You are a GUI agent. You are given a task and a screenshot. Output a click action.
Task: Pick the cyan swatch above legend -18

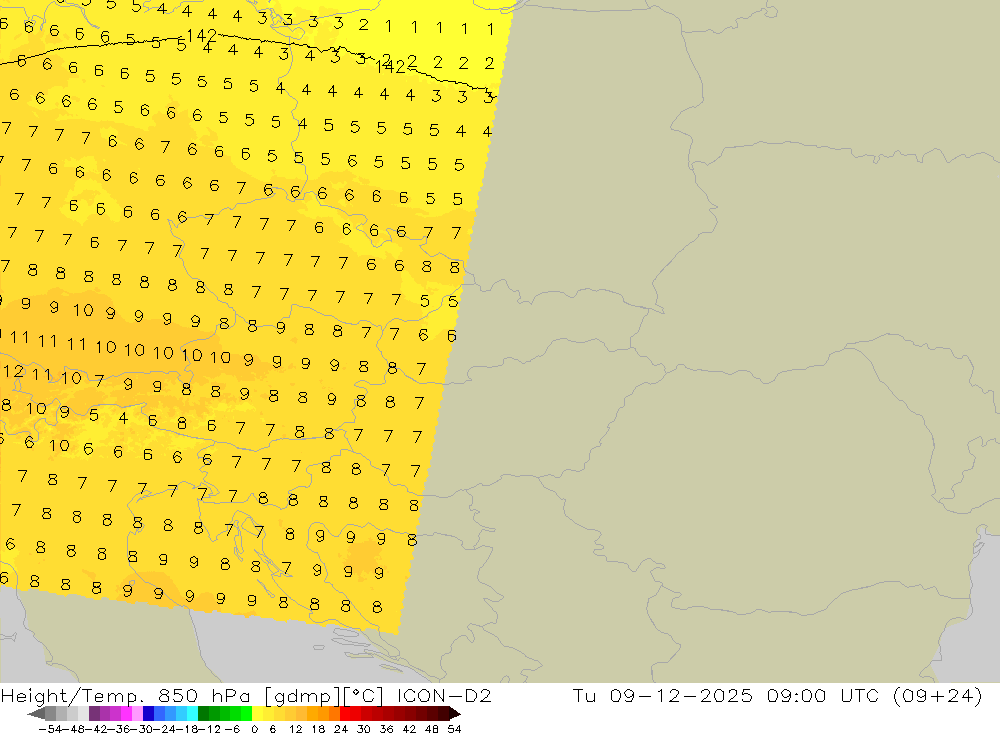coord(192,714)
